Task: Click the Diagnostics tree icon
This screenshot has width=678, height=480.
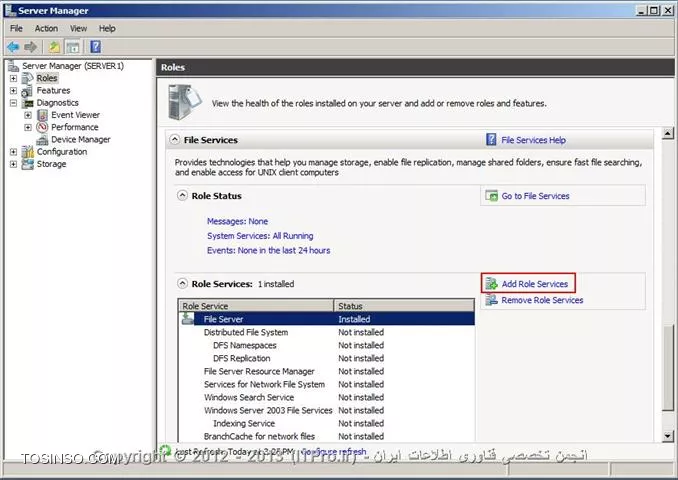Action: 29,103
